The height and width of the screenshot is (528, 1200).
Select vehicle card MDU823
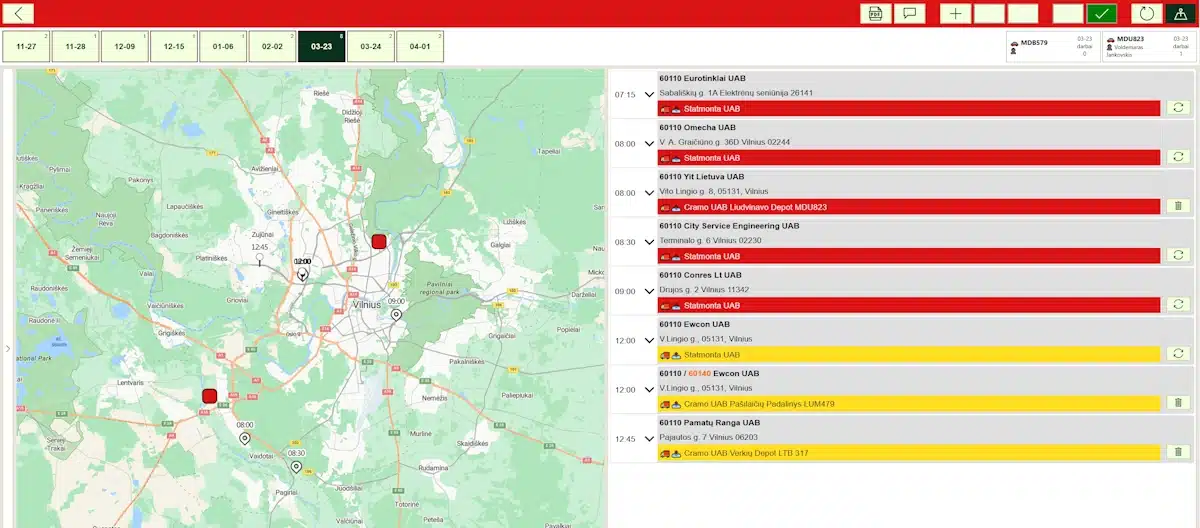1148,47
